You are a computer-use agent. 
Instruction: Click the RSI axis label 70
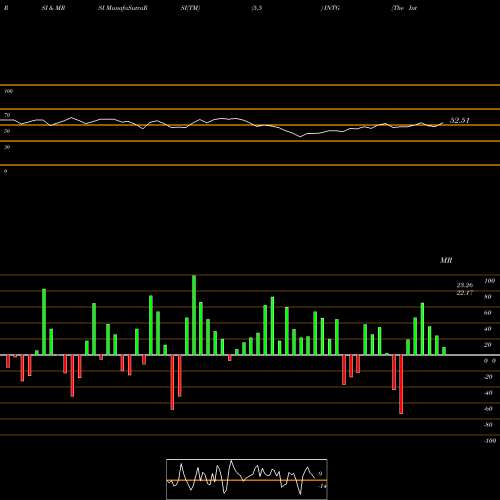coord(7,115)
